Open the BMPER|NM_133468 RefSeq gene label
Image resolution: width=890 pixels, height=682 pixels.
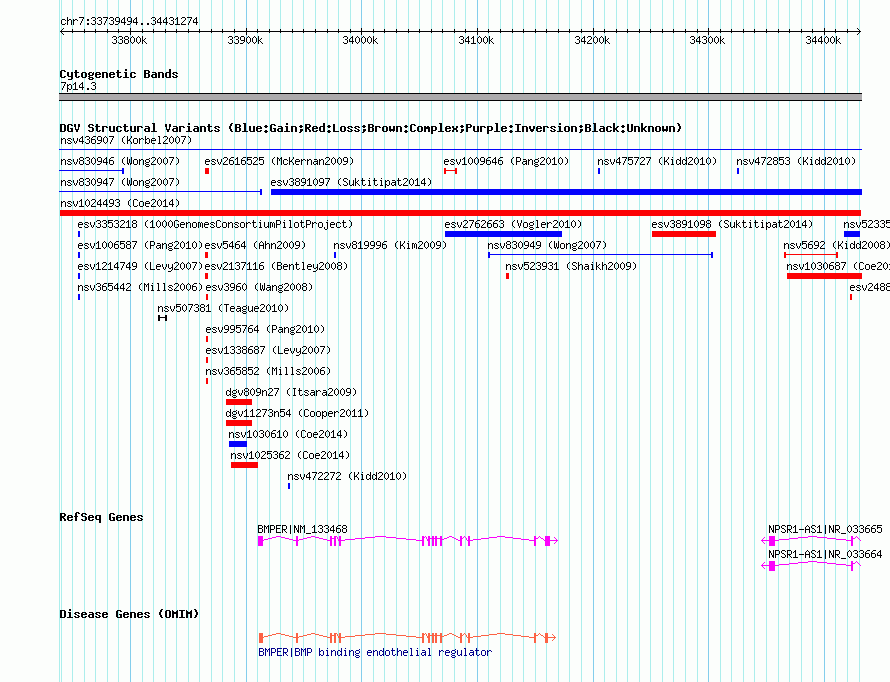pos(303,529)
